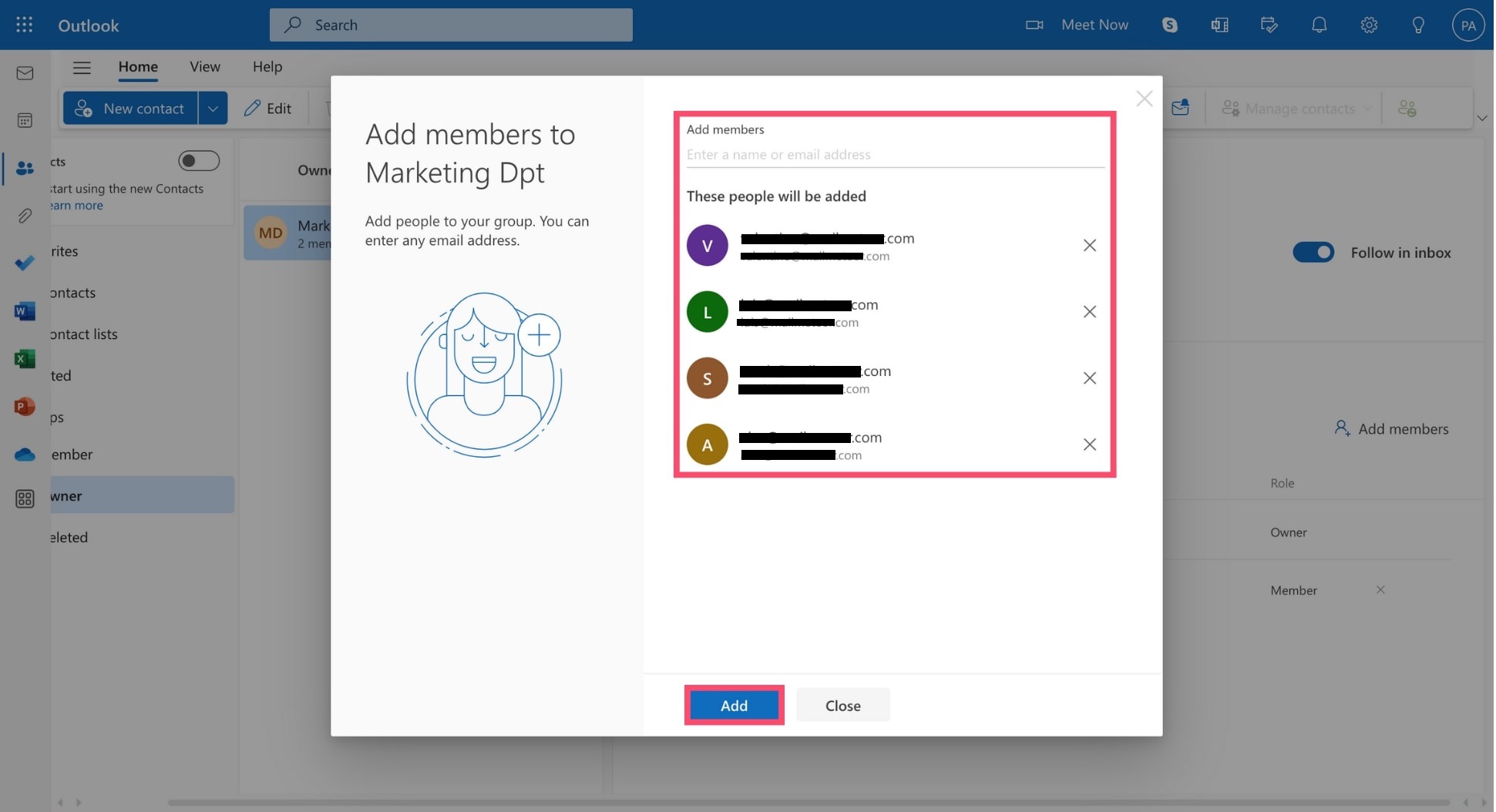Toggle the new Contacts switch
1496x812 pixels.
click(200, 160)
